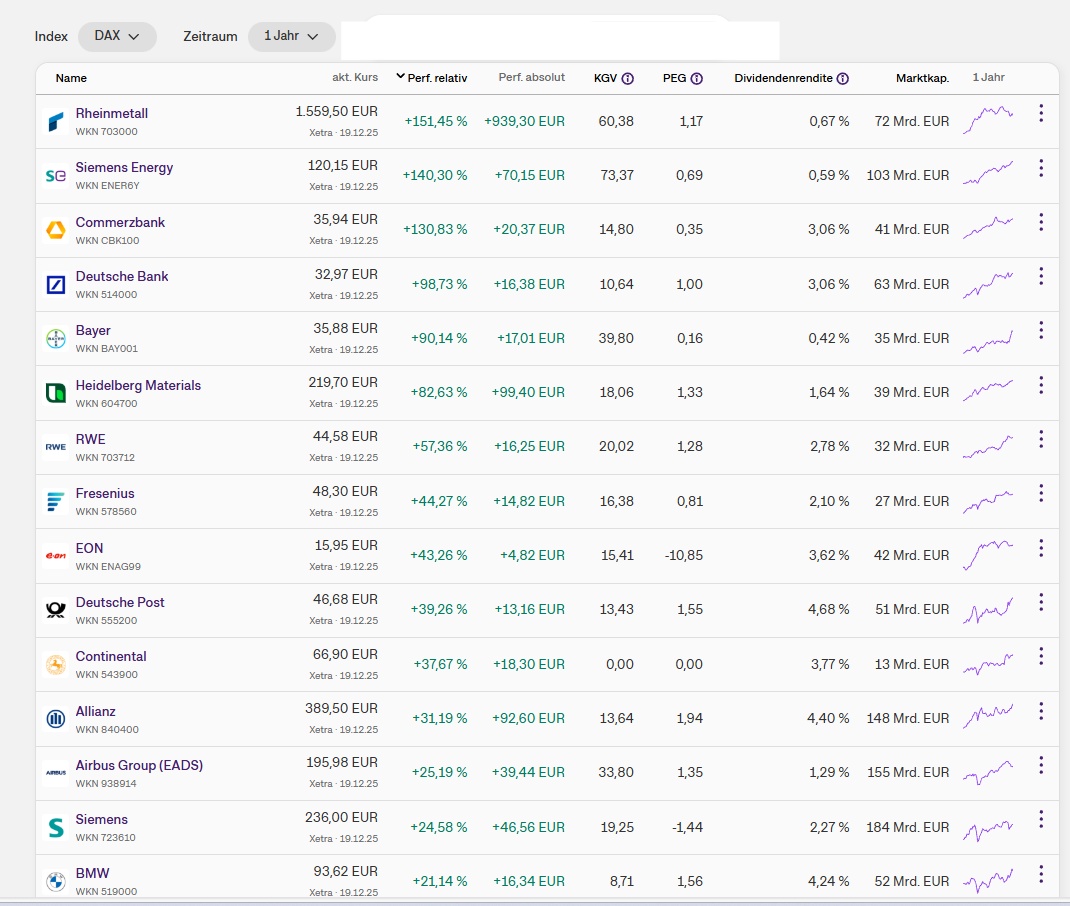Click the info icon next to PEG
The width and height of the screenshot is (1070, 906).
click(x=696, y=78)
